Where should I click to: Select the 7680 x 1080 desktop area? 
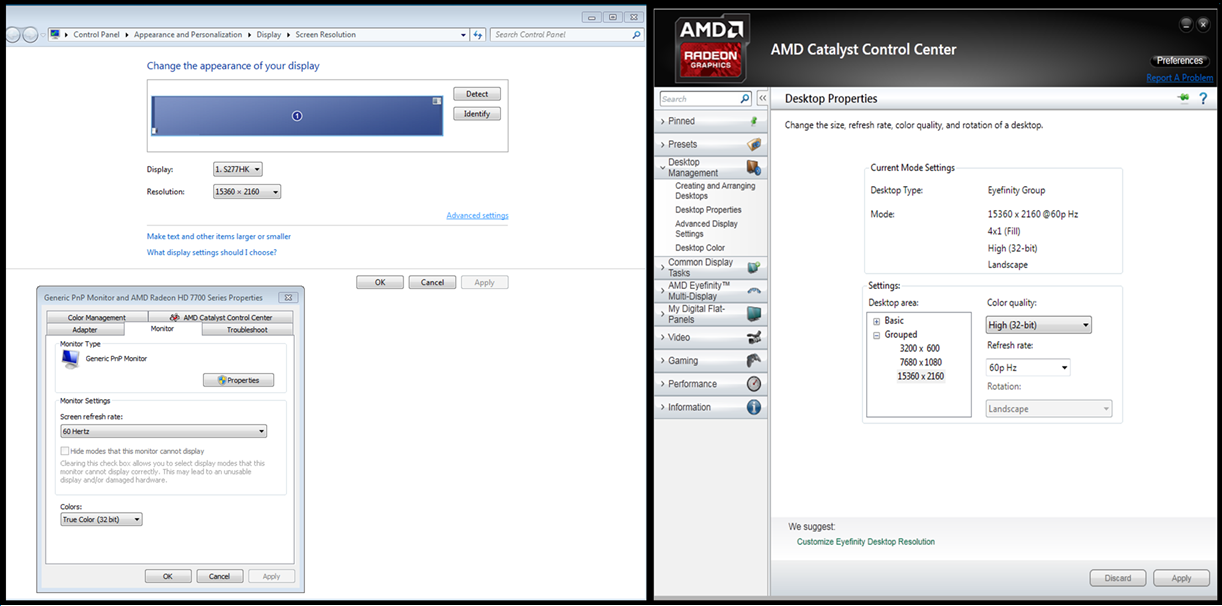921,362
